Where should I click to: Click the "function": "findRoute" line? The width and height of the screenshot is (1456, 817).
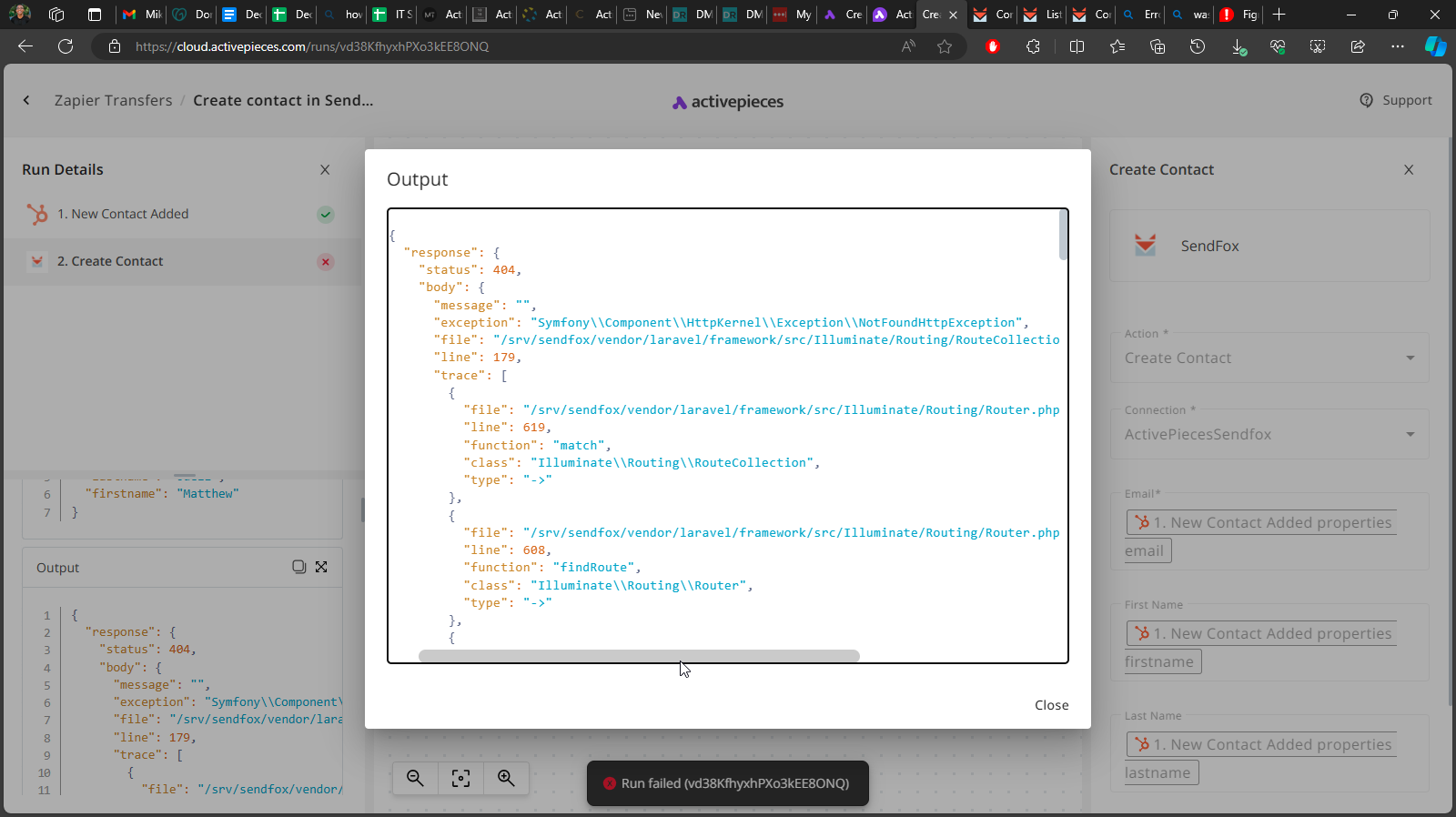(552, 568)
